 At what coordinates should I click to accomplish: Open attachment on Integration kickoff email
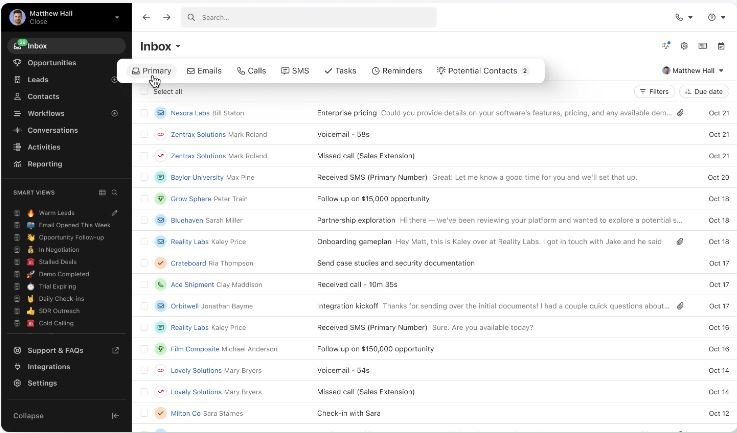(x=680, y=306)
